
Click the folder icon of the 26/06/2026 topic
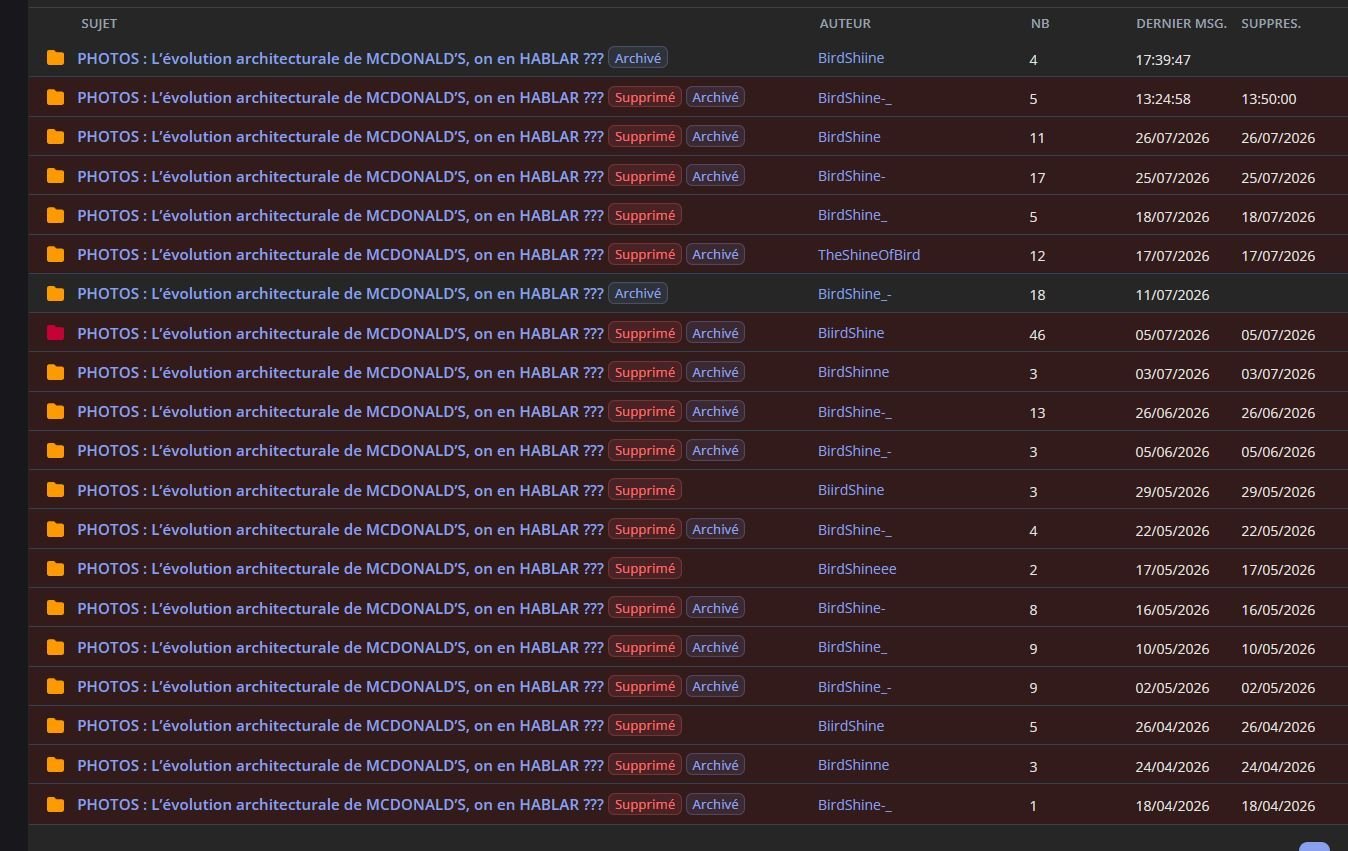pos(55,411)
